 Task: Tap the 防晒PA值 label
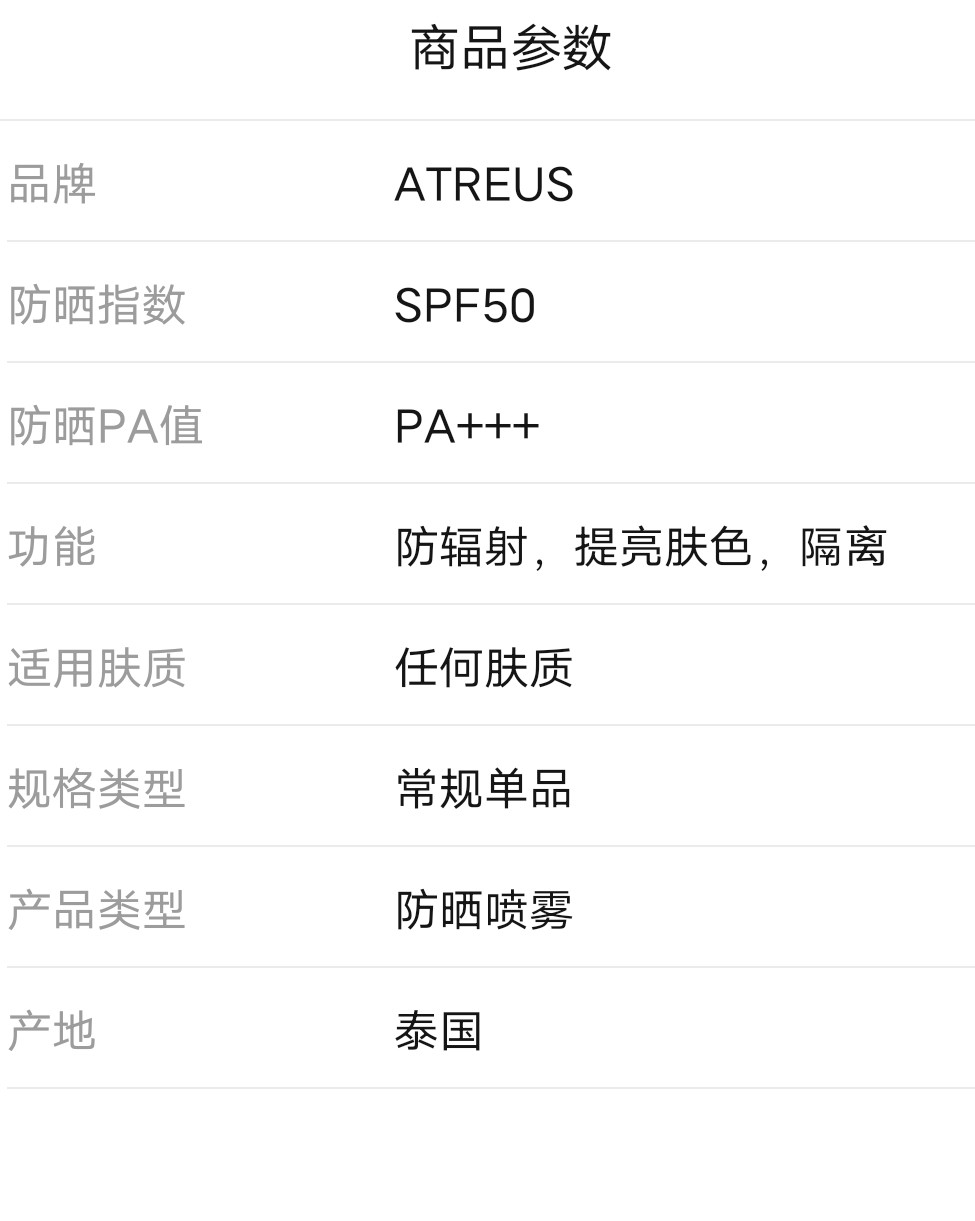pos(105,427)
